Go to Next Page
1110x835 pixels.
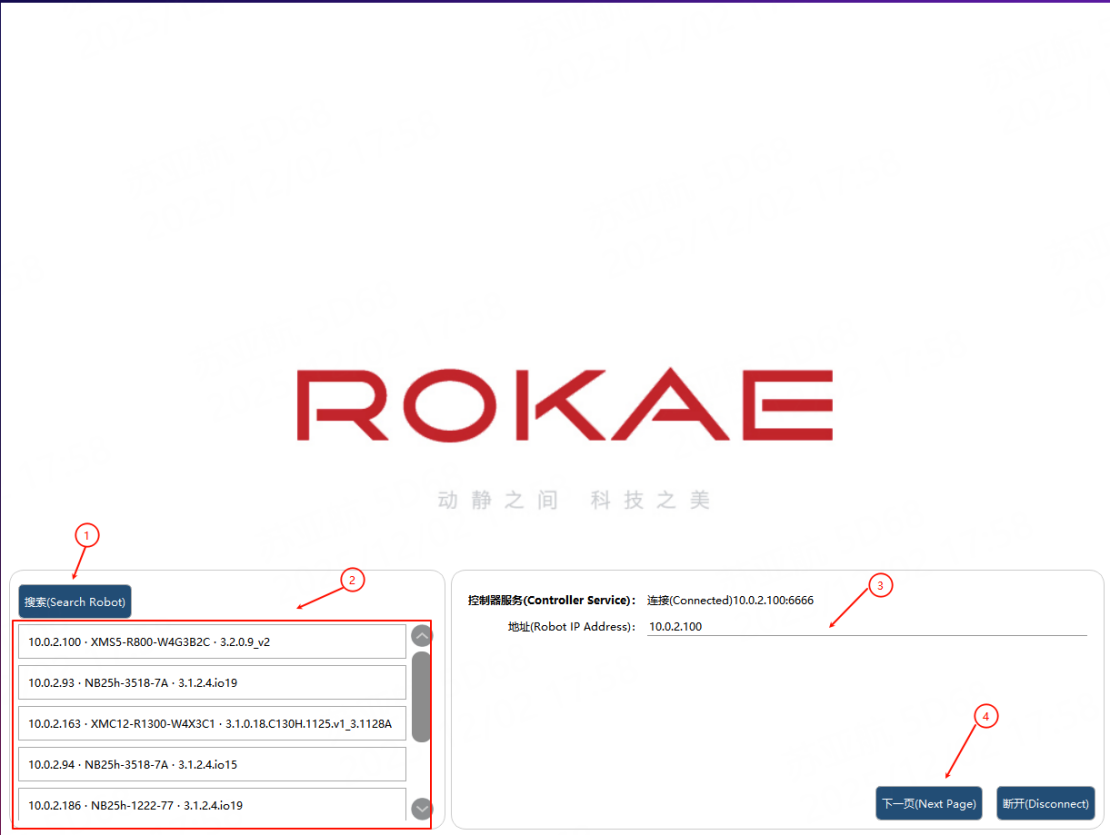pos(929,803)
